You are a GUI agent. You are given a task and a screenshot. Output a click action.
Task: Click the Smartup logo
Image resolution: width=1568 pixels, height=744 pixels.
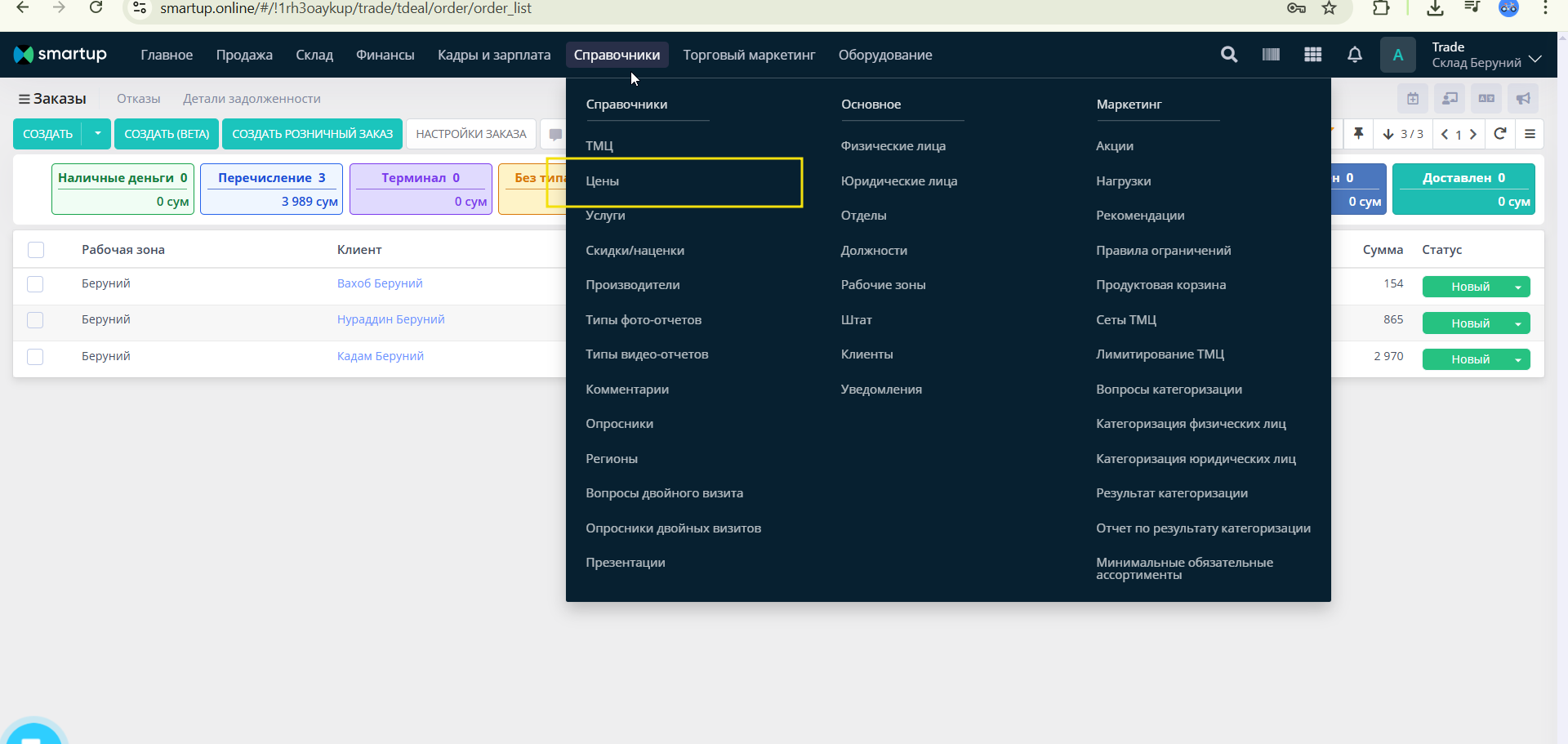point(60,55)
